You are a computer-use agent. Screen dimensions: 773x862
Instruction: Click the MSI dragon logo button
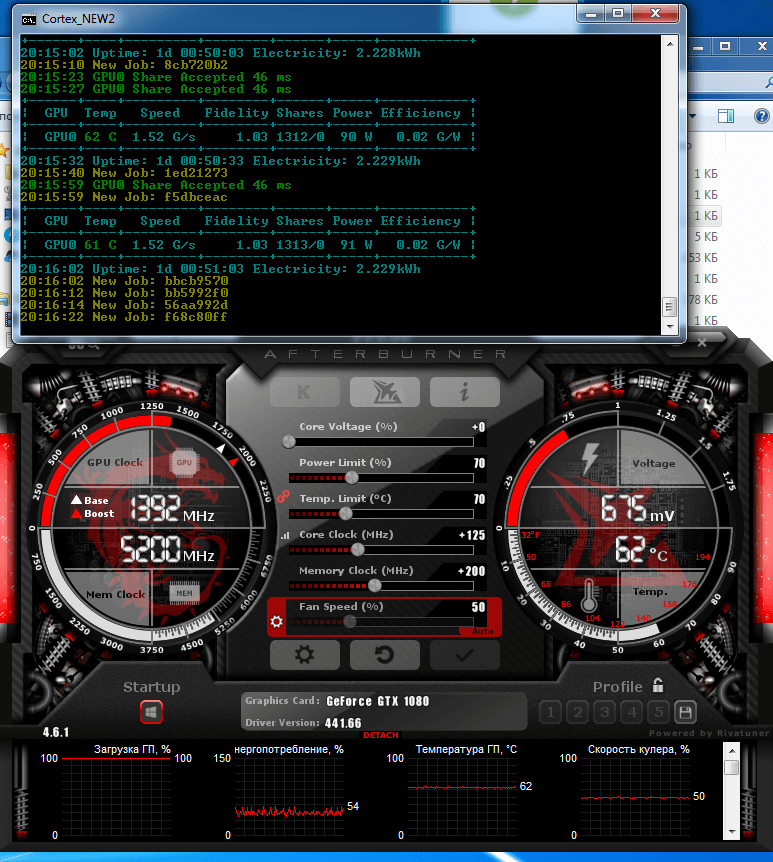[385, 392]
